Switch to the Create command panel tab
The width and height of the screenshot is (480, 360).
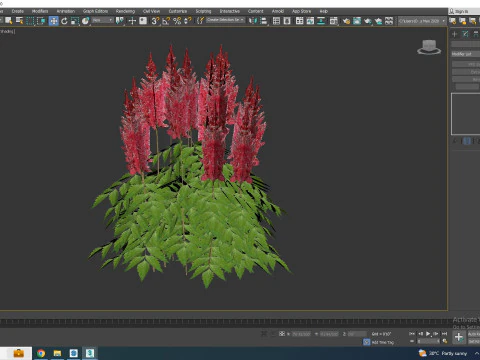454,34
